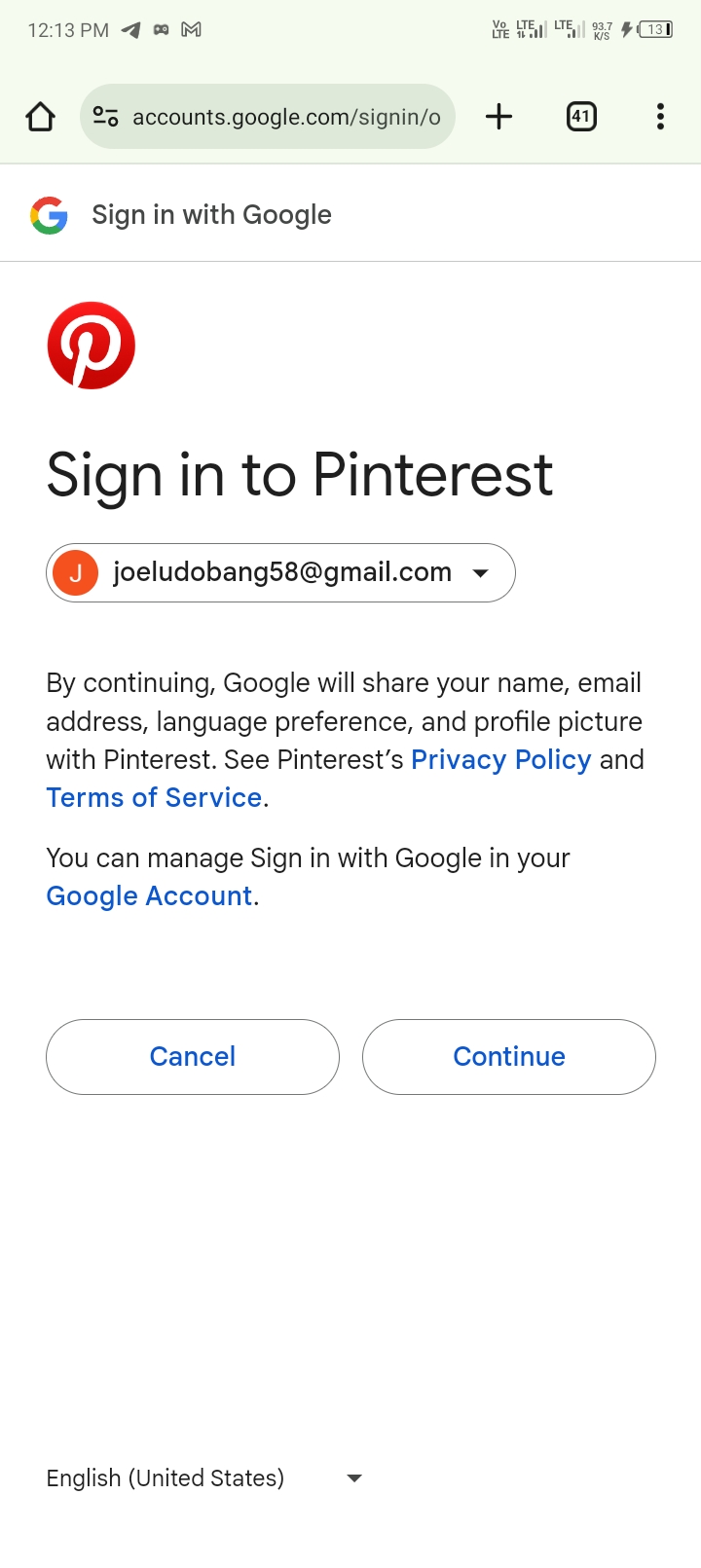The width and height of the screenshot is (701, 1568).
Task: Open a new tab with plus icon
Action: coord(498,117)
